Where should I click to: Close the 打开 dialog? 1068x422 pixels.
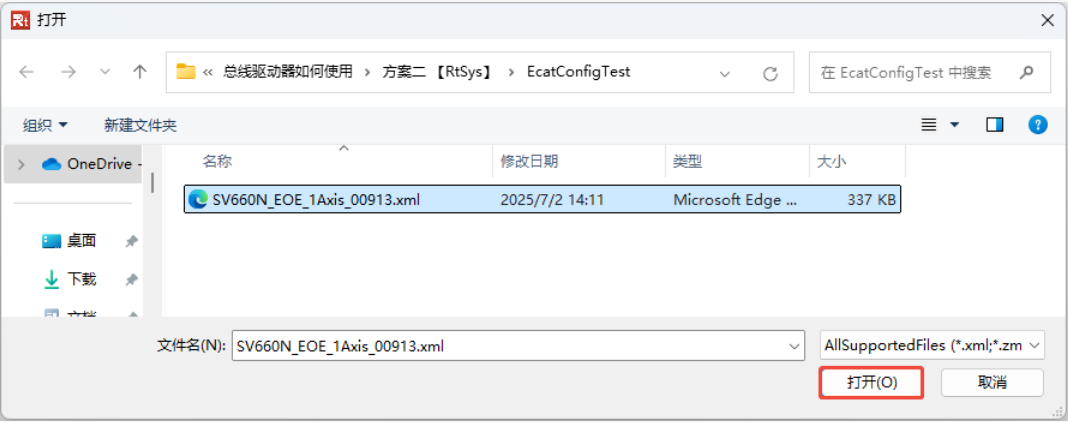[1048, 20]
